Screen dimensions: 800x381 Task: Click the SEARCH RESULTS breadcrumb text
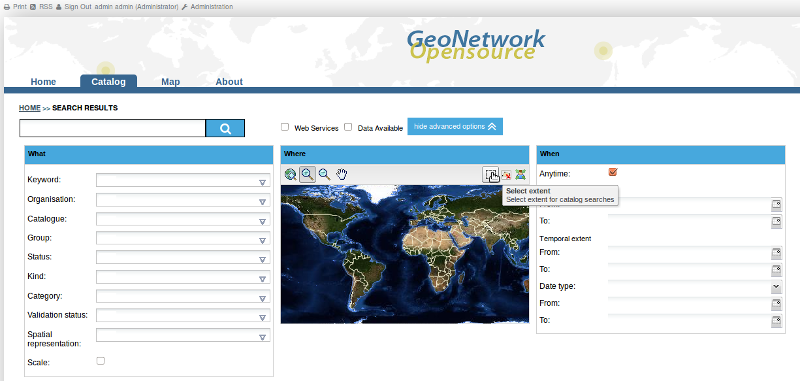click(x=85, y=108)
